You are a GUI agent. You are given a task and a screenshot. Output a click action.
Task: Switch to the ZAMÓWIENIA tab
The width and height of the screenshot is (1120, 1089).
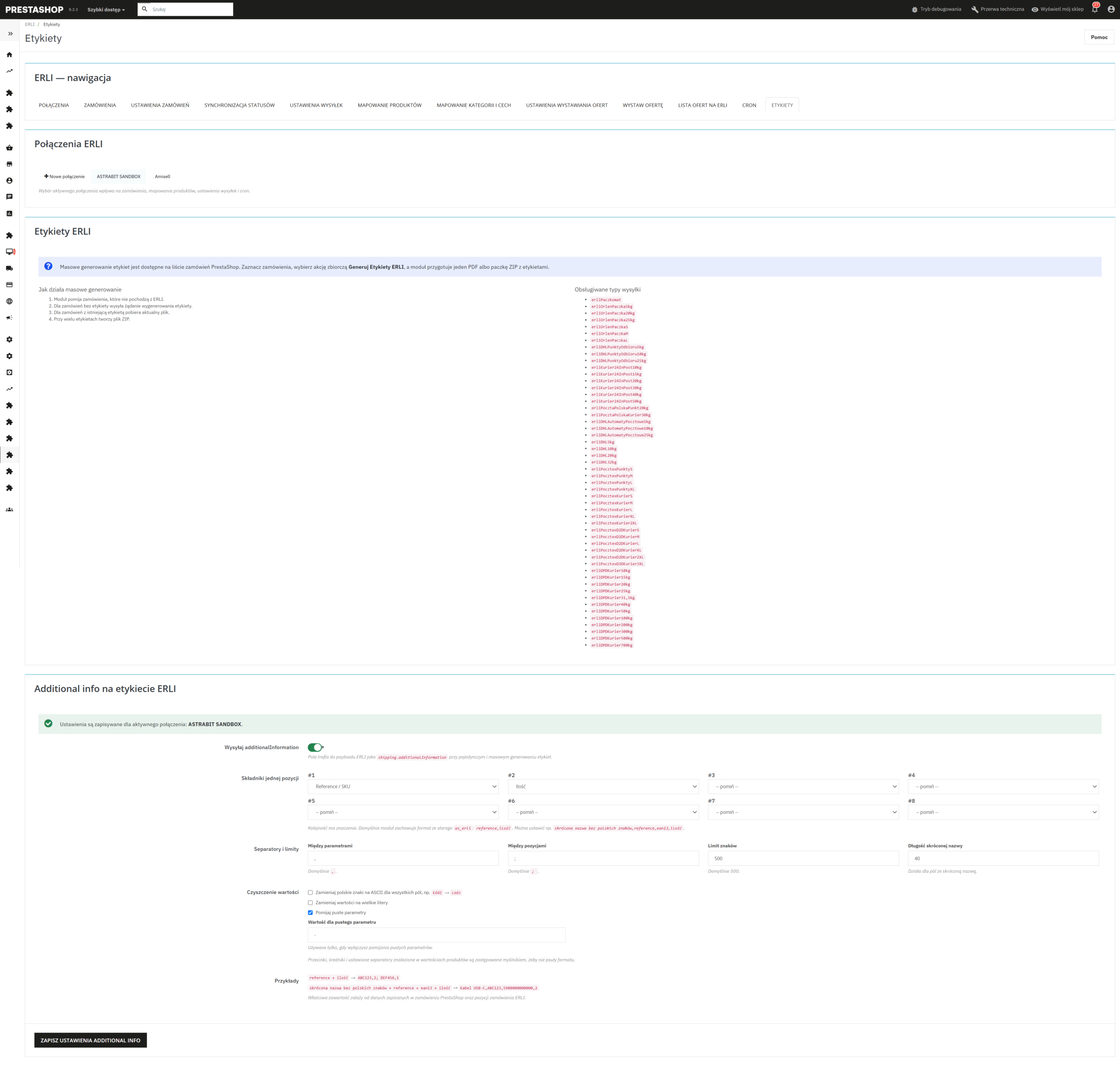pos(100,105)
